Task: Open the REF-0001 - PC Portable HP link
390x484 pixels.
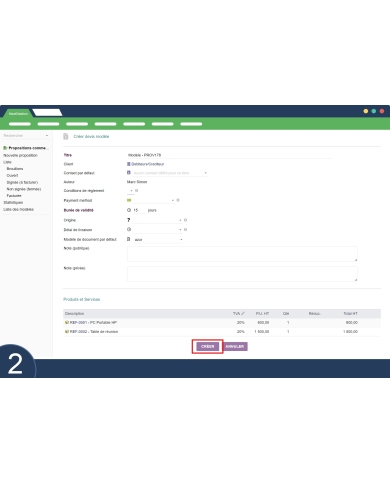Action: click(x=93, y=323)
